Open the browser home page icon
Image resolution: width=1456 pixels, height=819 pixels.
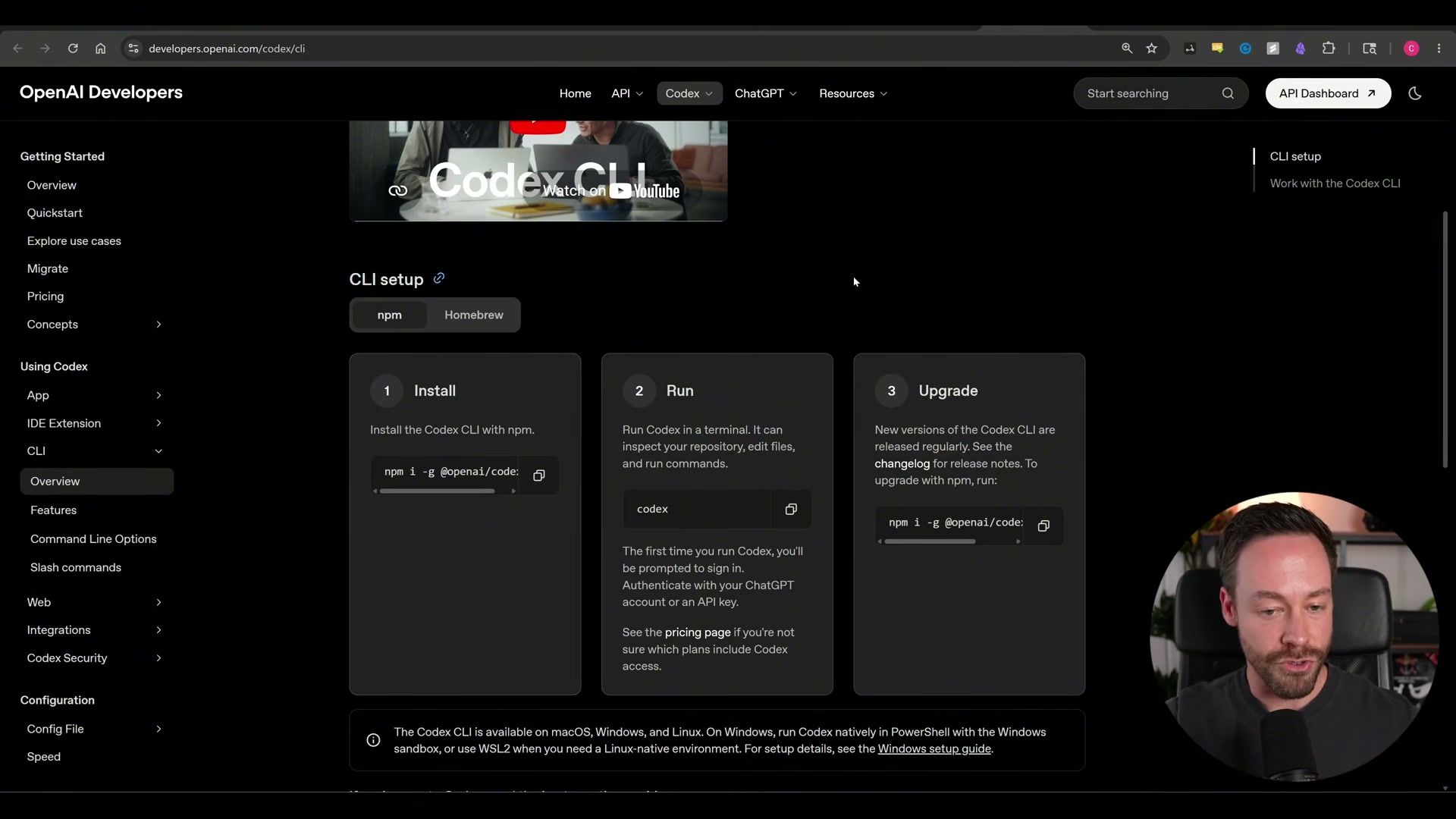[101, 49]
